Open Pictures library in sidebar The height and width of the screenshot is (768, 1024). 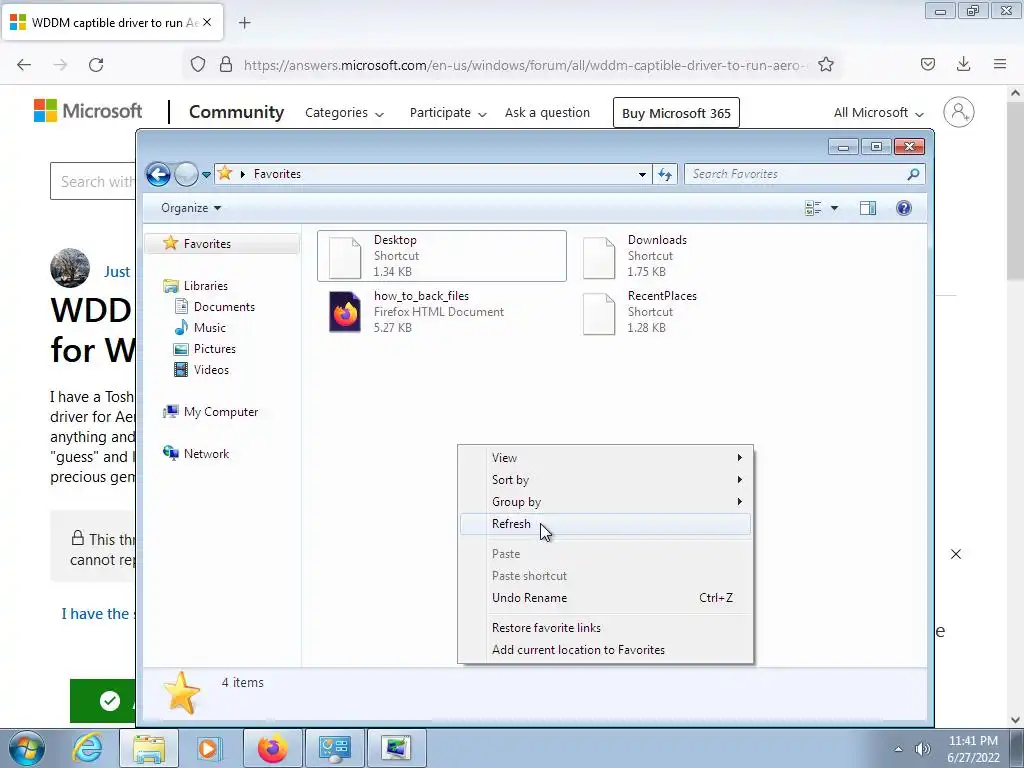[214, 348]
